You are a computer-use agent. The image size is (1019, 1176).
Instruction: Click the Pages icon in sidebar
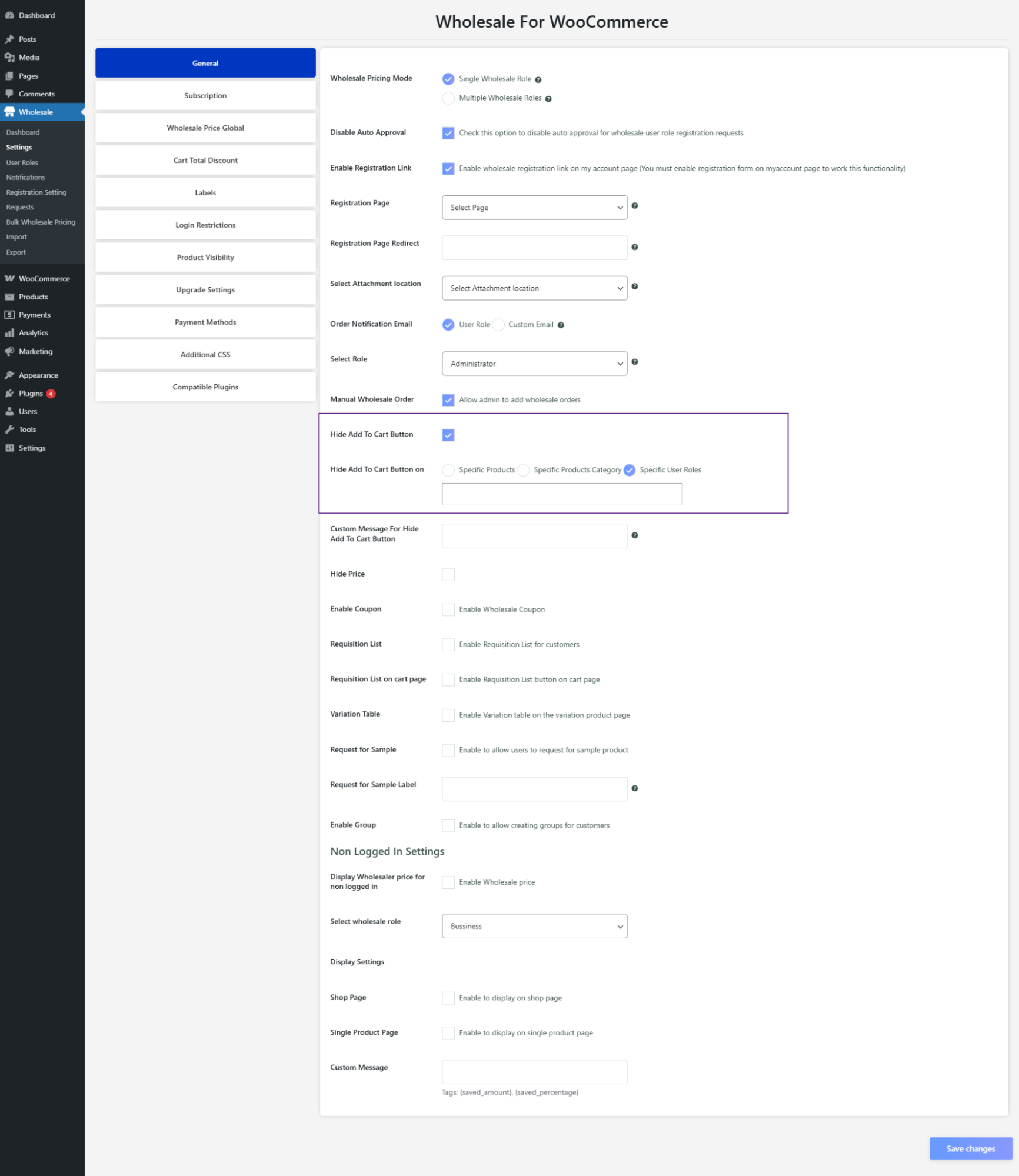coord(9,76)
